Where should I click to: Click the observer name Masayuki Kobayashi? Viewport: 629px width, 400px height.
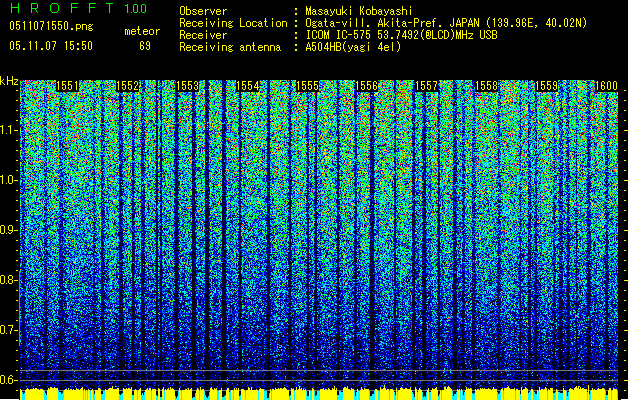(359, 11)
